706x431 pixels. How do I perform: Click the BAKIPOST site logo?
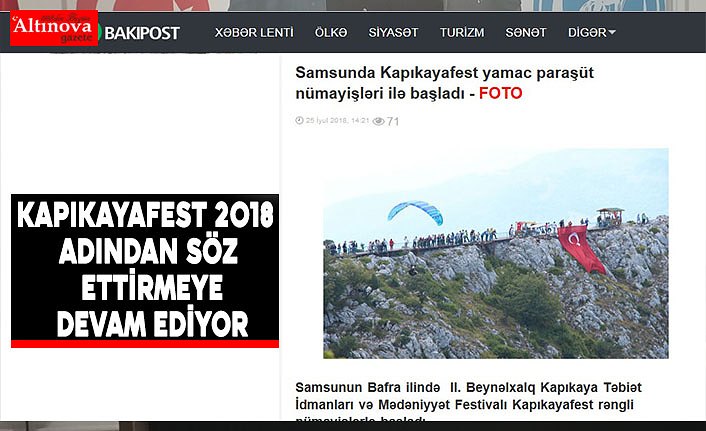click(x=142, y=33)
